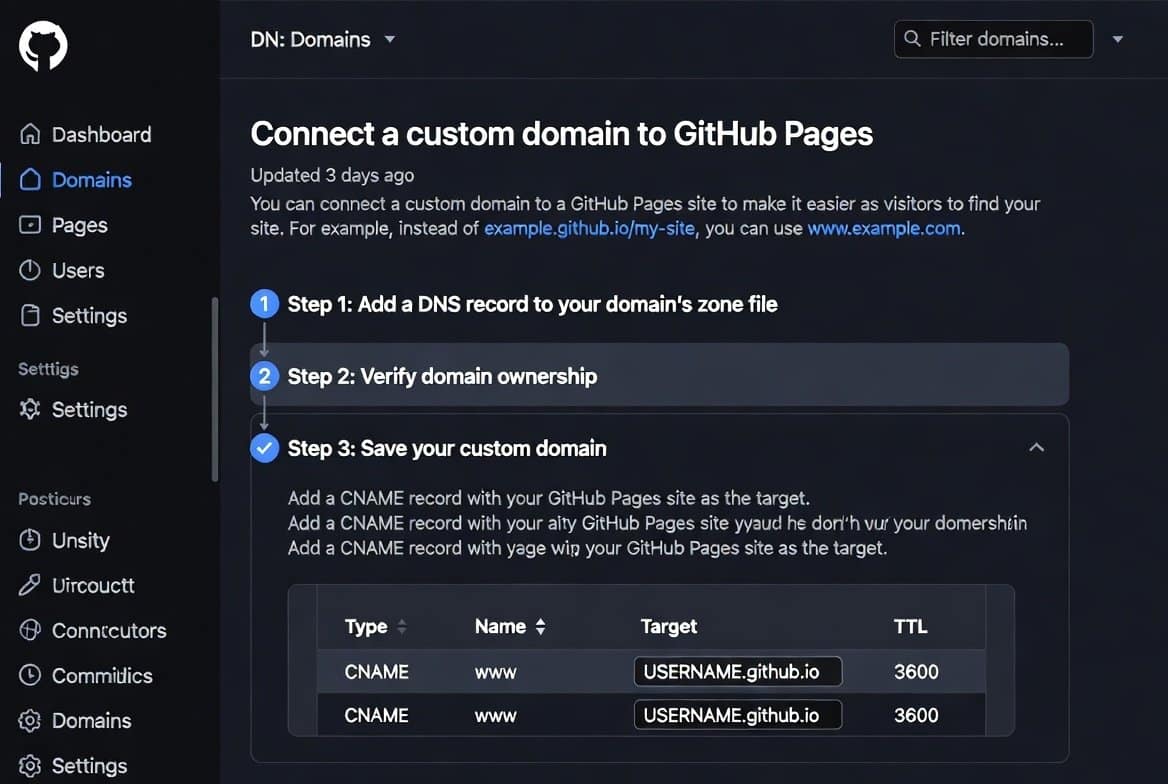
Task: Follow the example.github.io/my-site link
Action: (x=588, y=228)
